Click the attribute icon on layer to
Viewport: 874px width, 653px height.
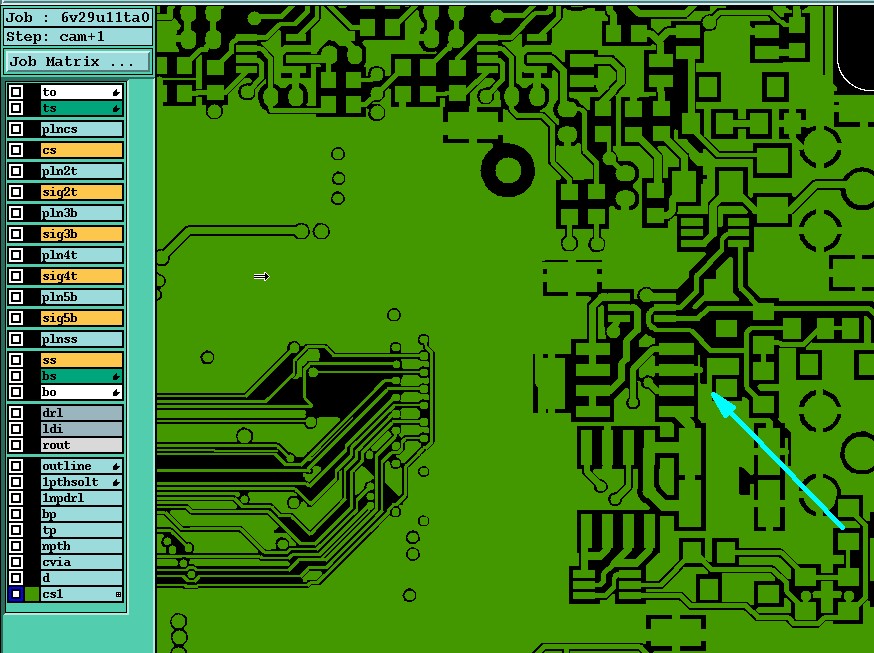(116, 92)
